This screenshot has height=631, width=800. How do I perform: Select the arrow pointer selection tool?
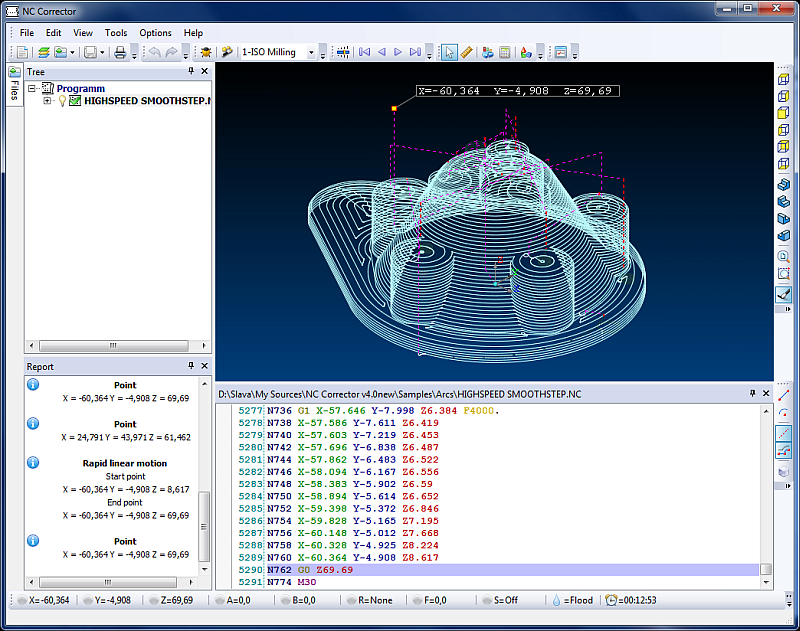pyautogui.click(x=450, y=52)
